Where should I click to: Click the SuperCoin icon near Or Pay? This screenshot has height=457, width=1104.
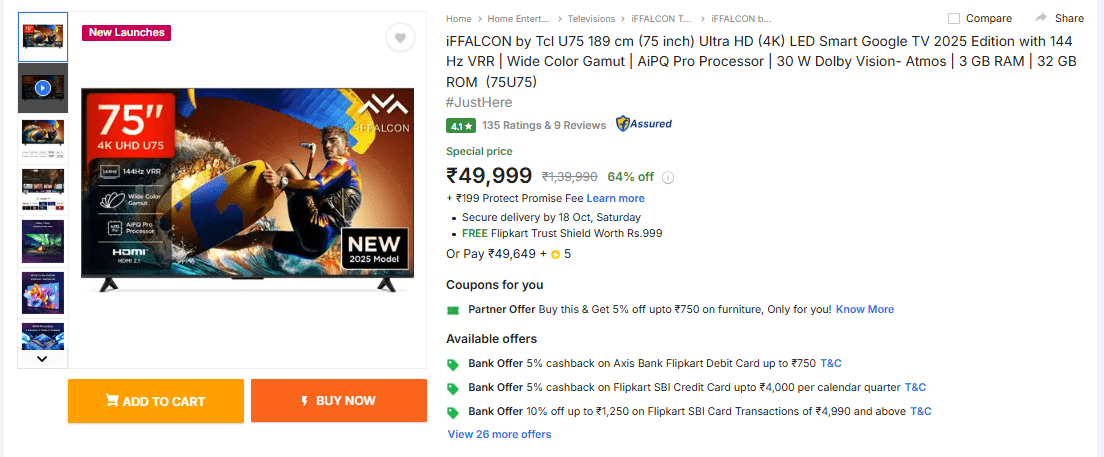[x=556, y=254]
